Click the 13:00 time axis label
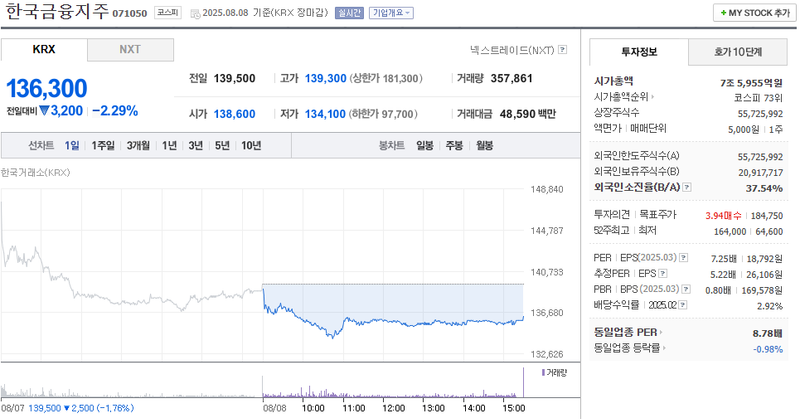 [x=433, y=408]
